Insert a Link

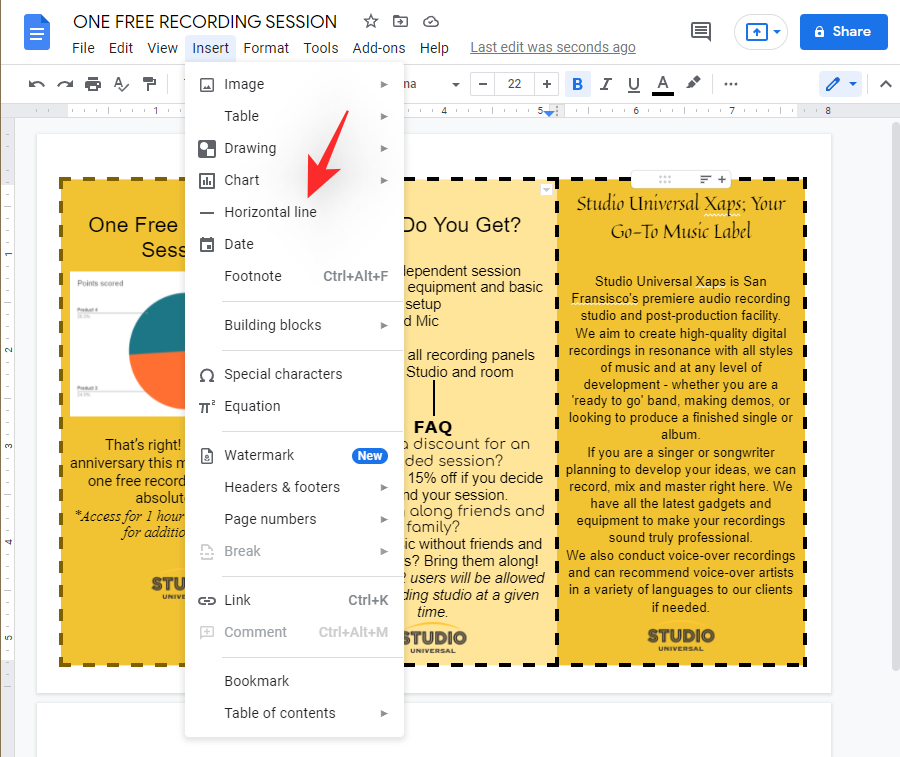[x=294, y=600]
